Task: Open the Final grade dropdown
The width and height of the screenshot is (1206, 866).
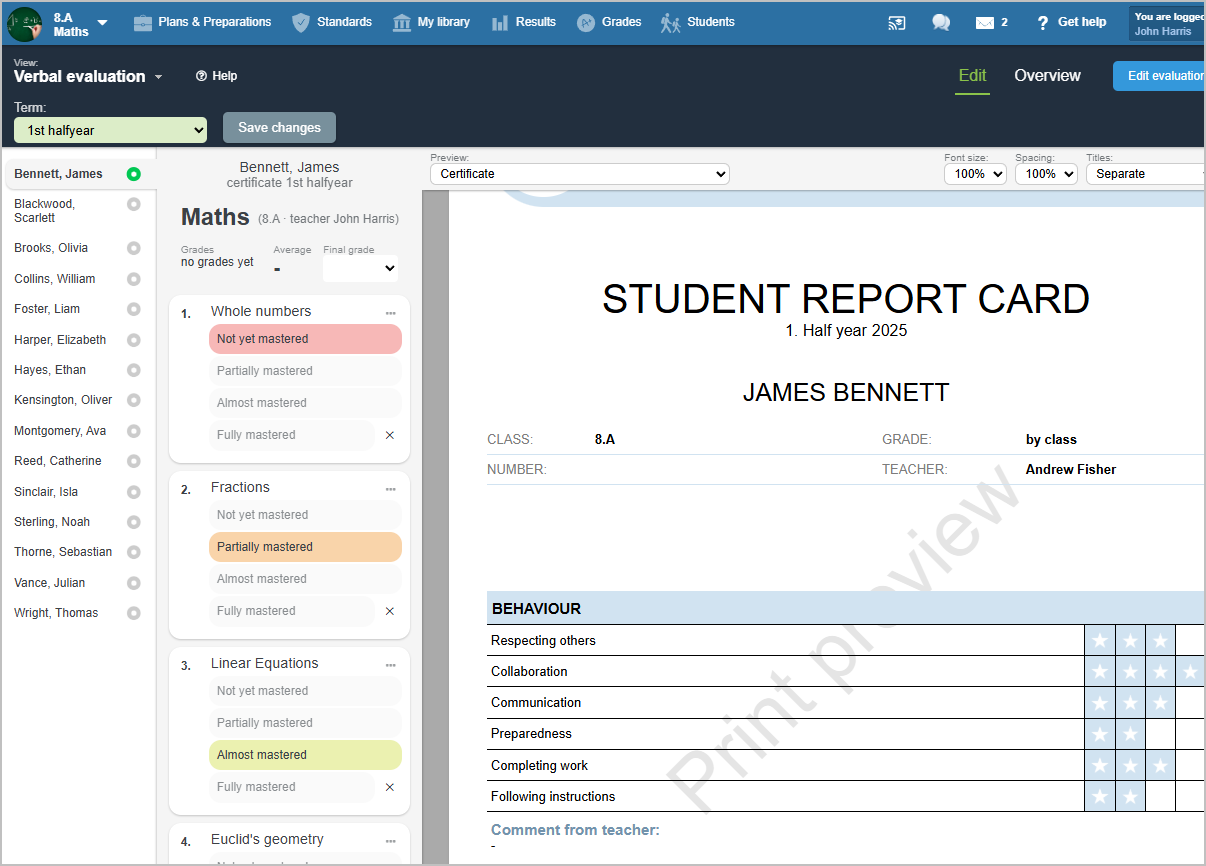Action: coord(360,268)
